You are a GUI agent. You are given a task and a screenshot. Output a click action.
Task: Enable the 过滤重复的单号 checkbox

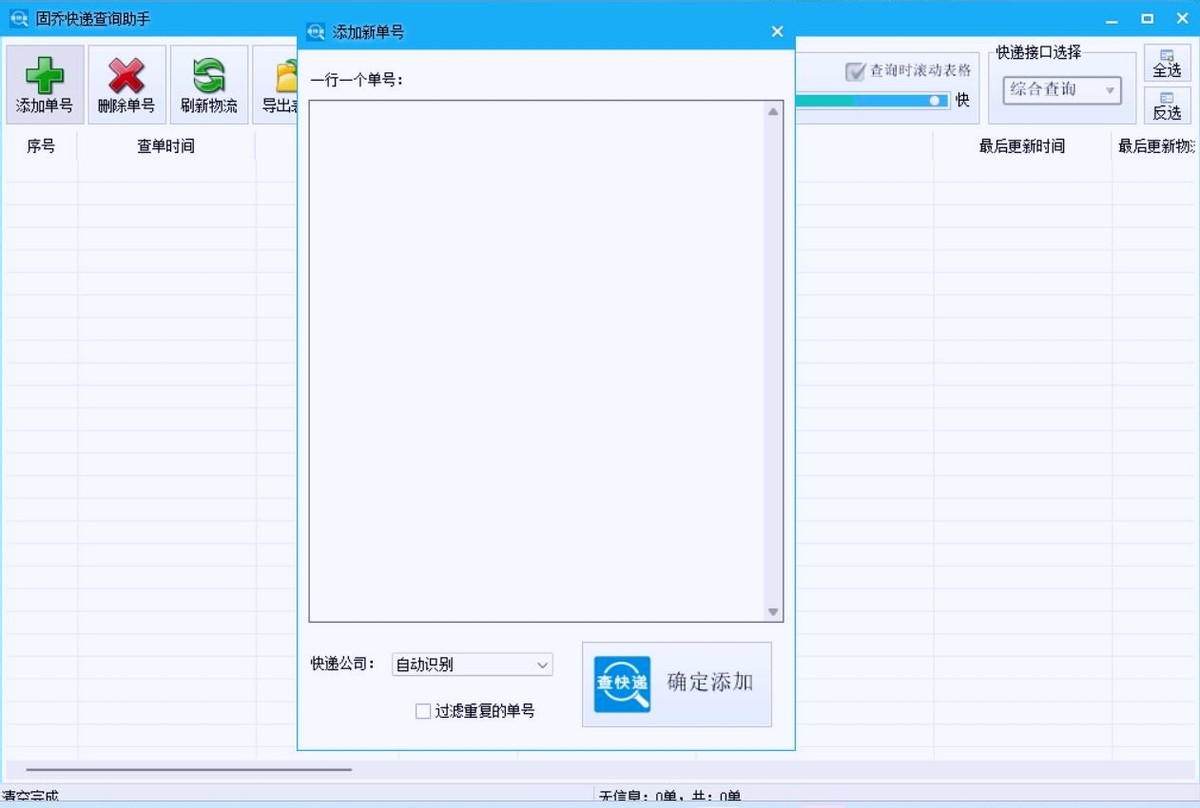[x=424, y=711]
